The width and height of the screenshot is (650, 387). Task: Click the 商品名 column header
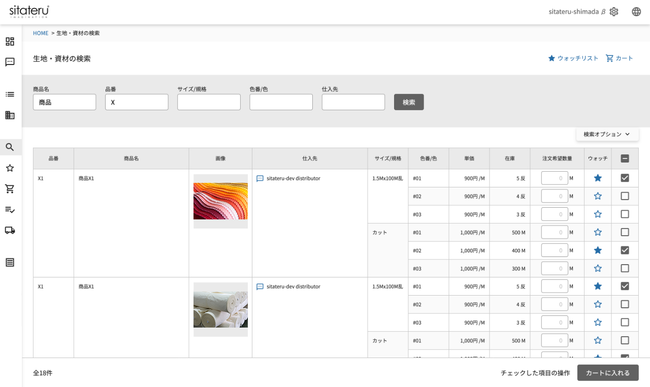pyautogui.click(x=131, y=159)
